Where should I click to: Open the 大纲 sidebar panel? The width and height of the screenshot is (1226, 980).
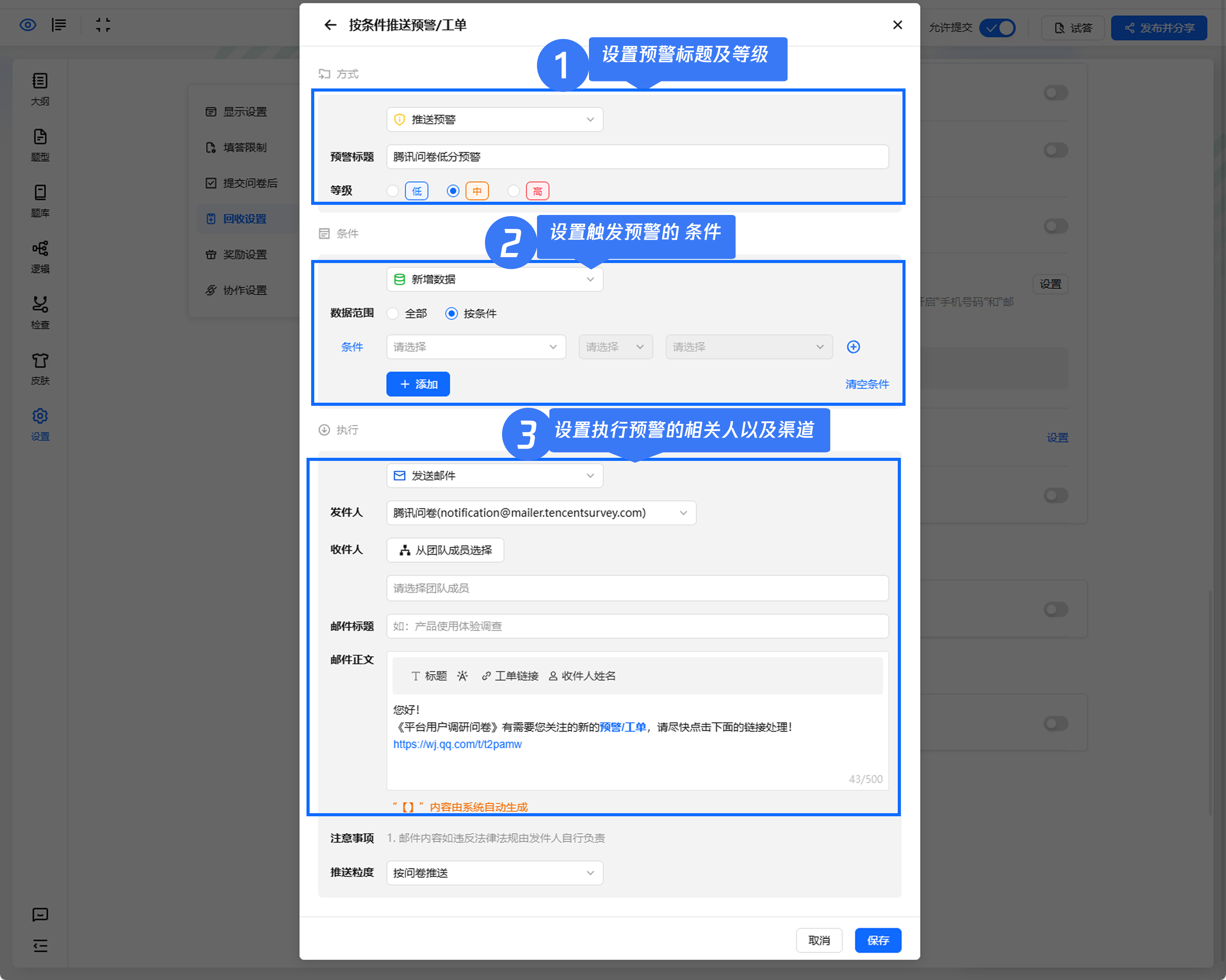pos(40,89)
